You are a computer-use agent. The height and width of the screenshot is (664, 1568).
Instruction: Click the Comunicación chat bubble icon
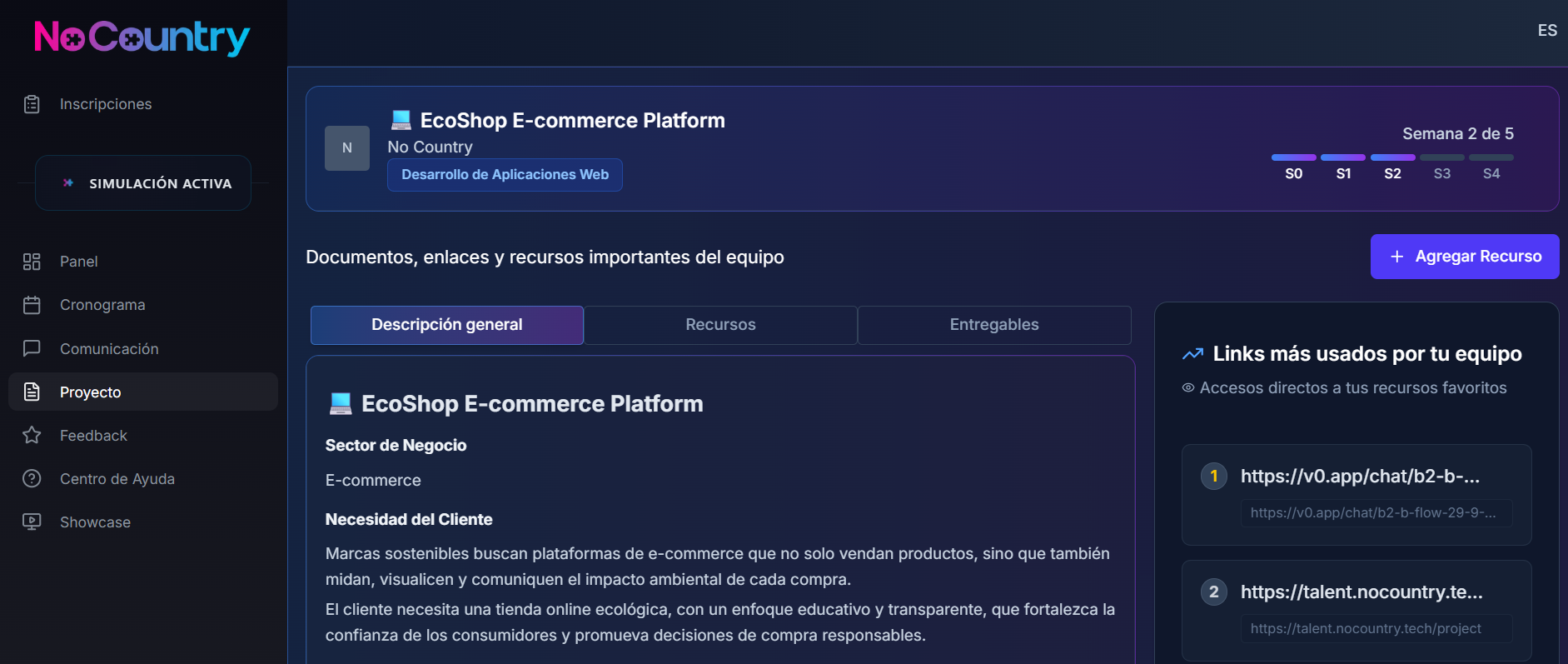(32, 348)
